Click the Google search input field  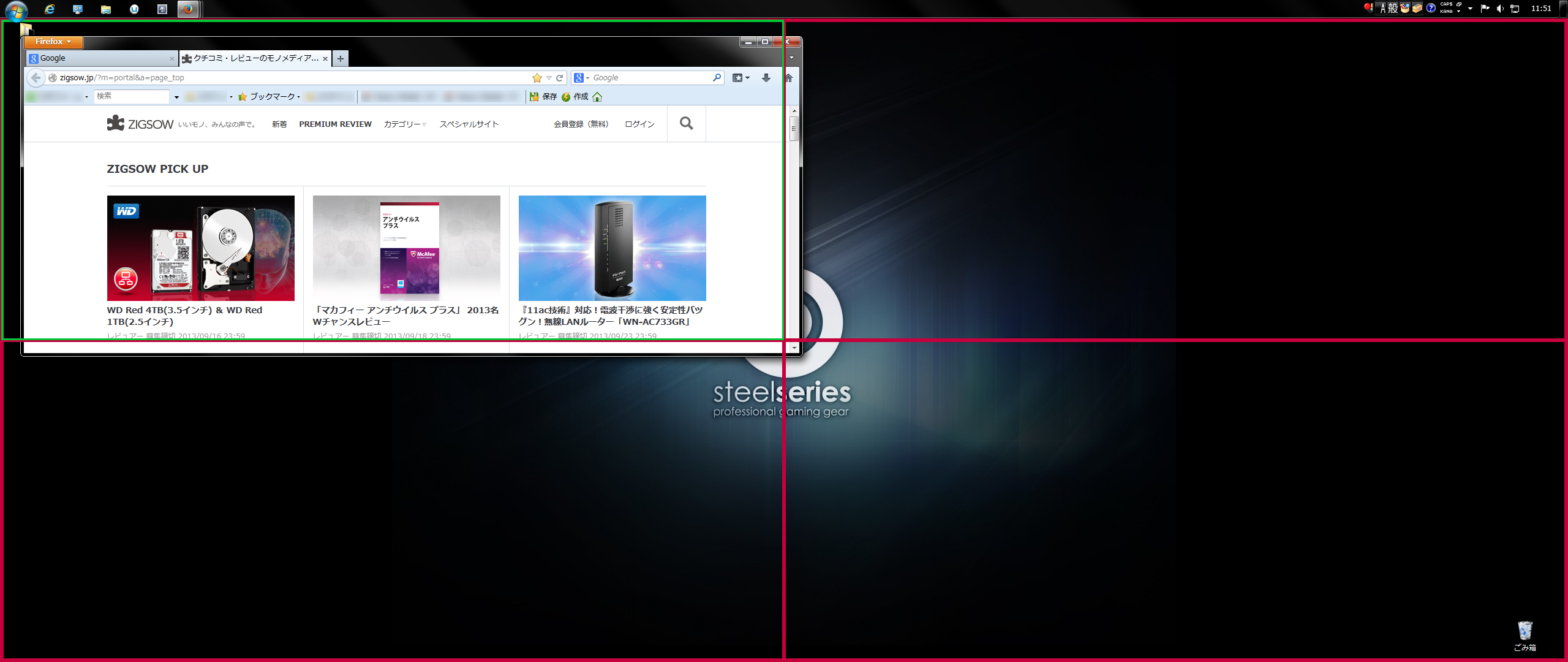tap(649, 78)
